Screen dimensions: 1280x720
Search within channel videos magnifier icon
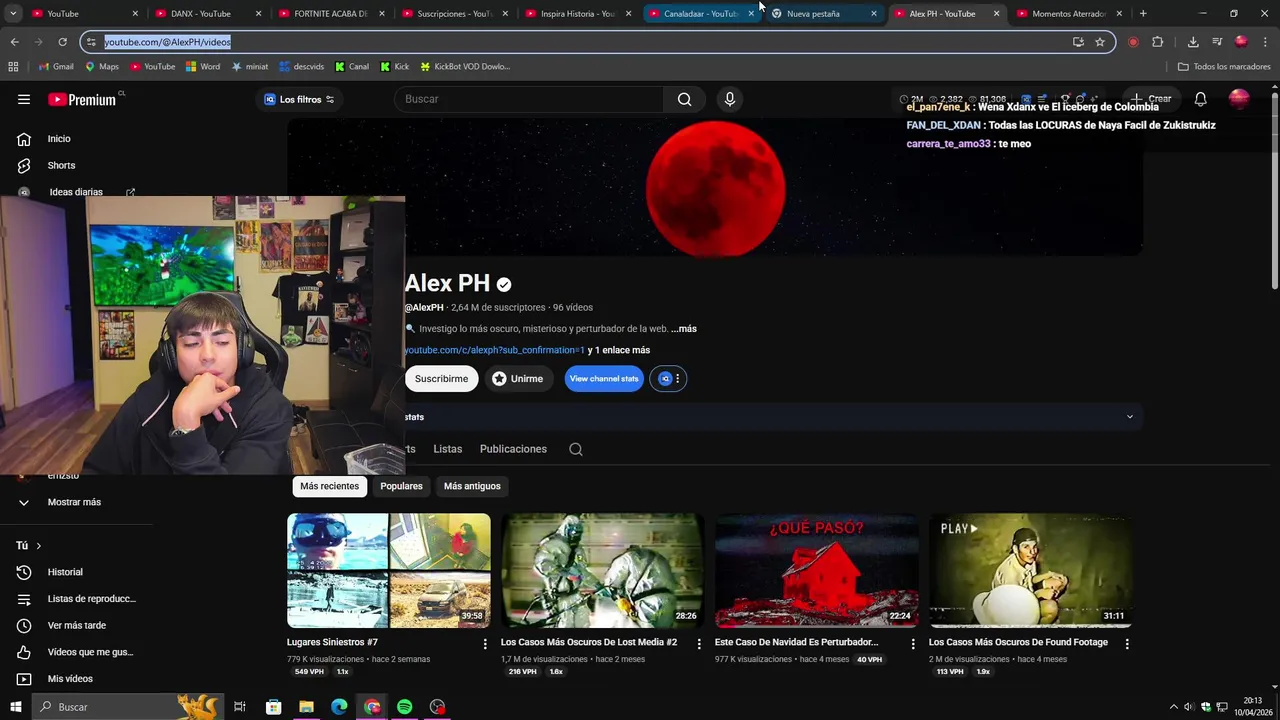coord(576,449)
